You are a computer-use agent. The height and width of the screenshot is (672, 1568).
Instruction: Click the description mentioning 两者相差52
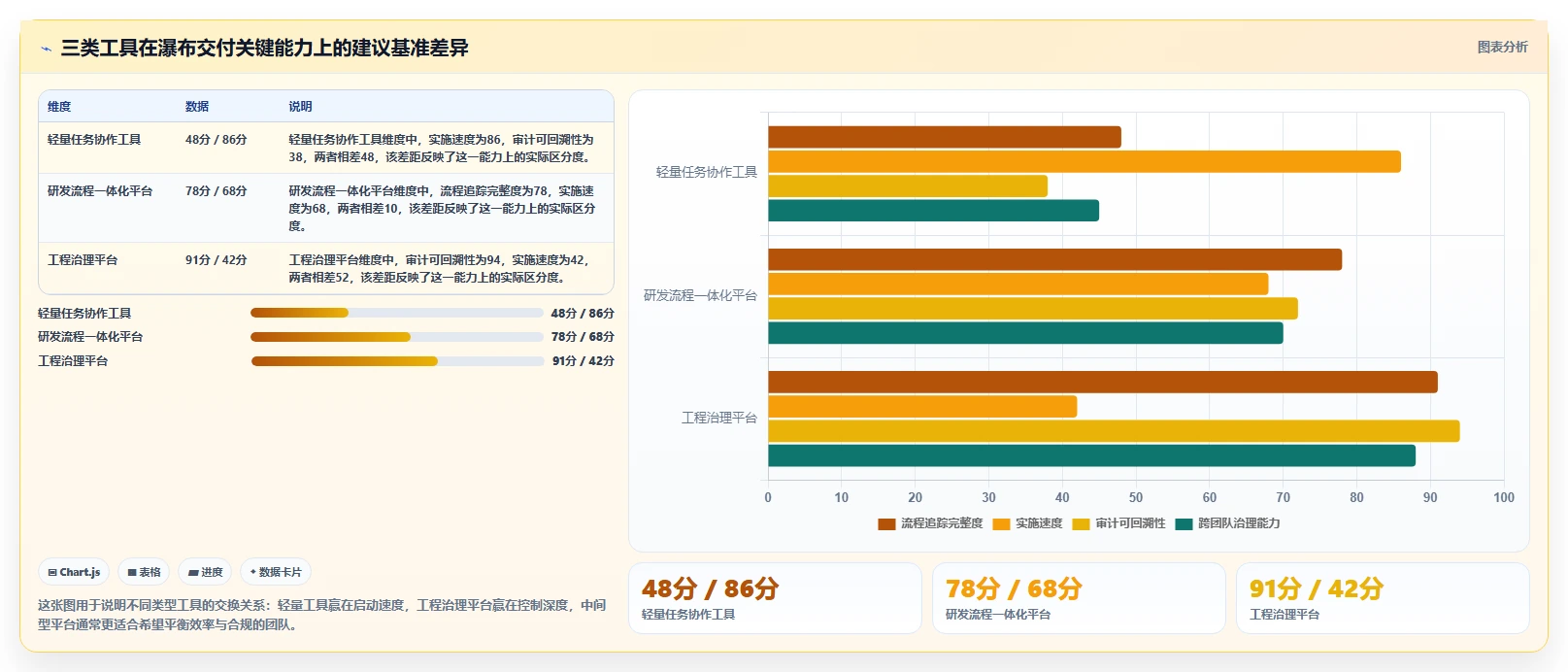pyautogui.click(x=439, y=269)
